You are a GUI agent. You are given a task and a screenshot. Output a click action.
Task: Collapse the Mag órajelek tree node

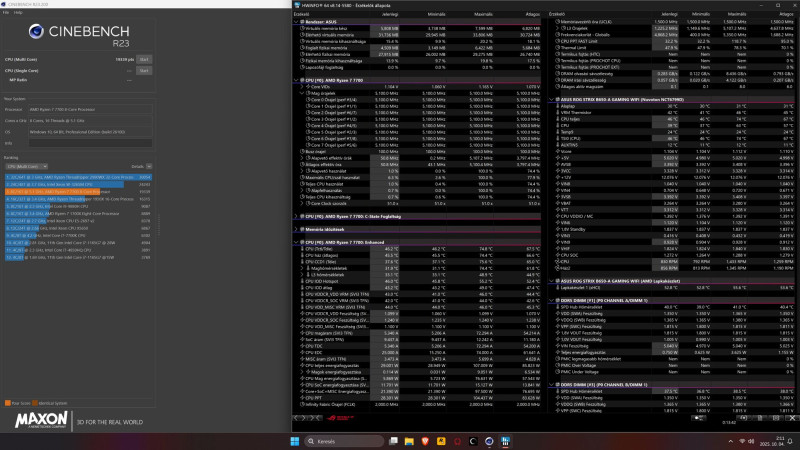point(302,93)
